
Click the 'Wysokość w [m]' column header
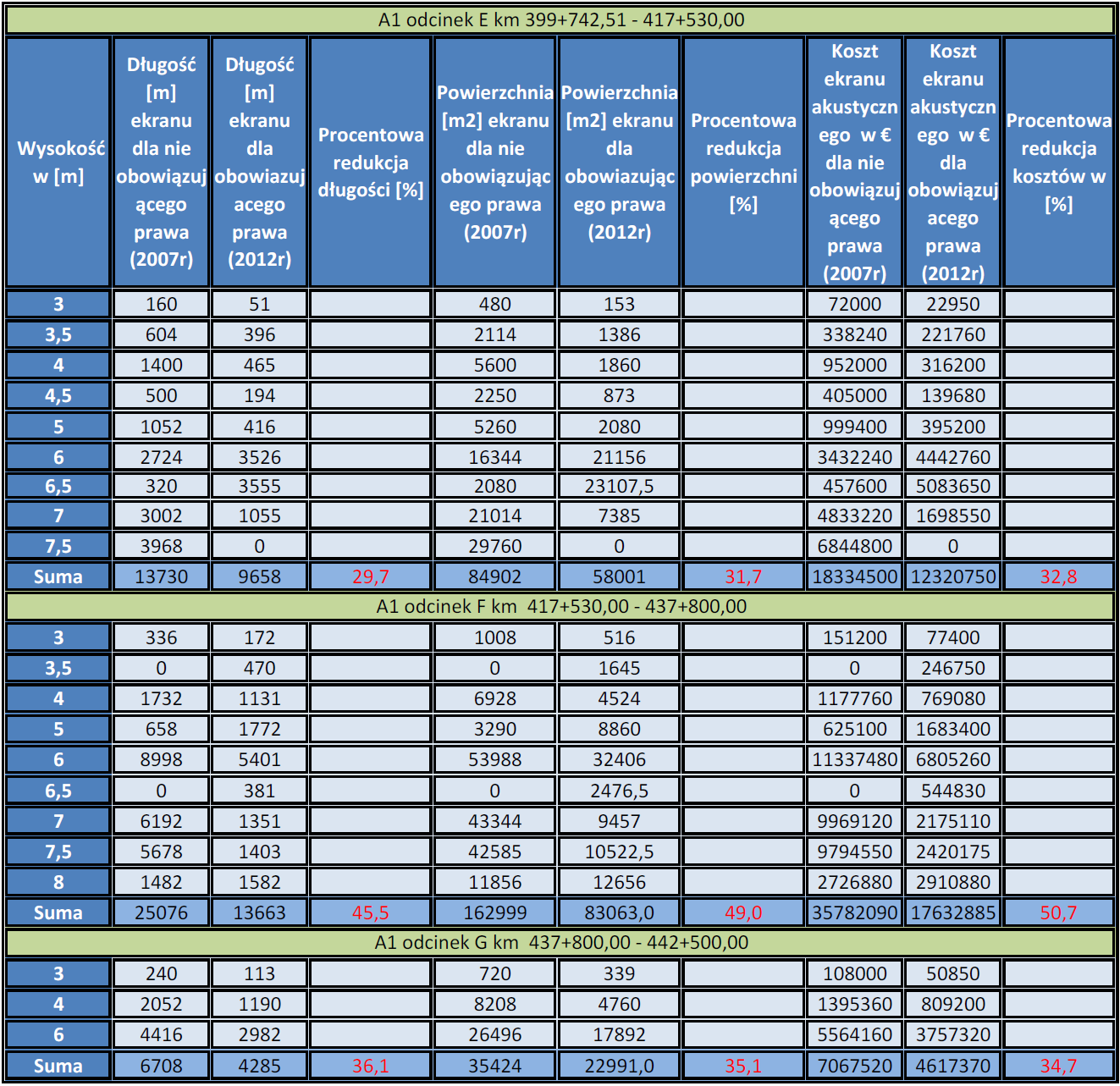point(58,163)
